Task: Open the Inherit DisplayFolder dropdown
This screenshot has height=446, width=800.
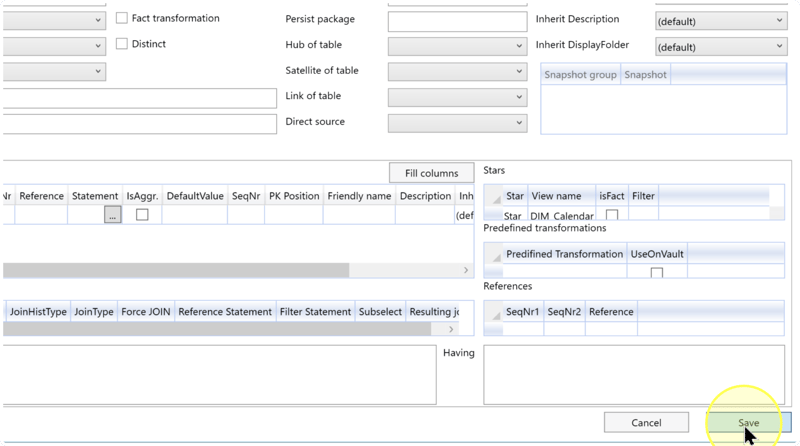Action: (721, 46)
